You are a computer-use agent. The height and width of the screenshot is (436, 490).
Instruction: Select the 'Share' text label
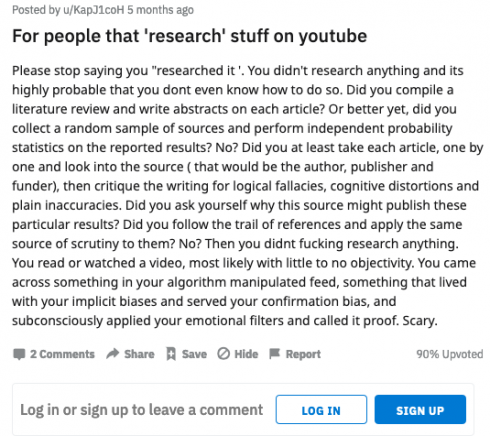pos(139,354)
